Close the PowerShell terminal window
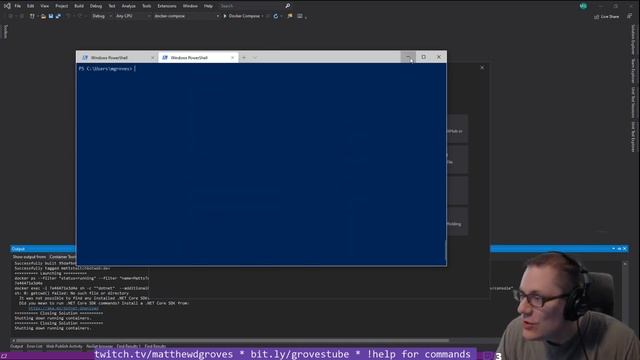The image size is (640, 360). 439,57
